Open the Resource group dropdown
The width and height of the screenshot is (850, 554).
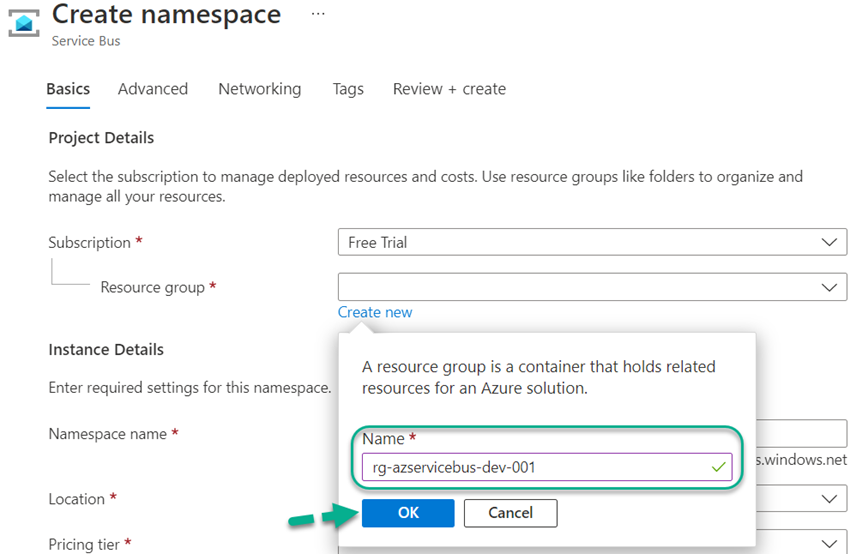pos(592,287)
